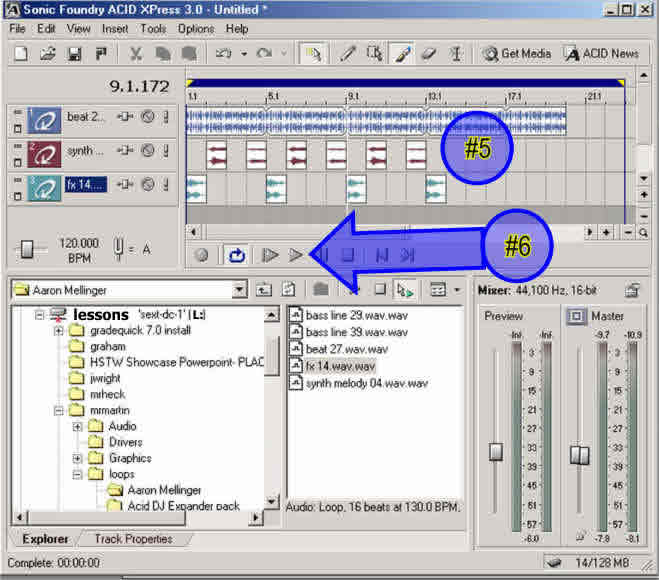Expand the Audio folder in tree
Screen dimensions: 659x580
click(77, 426)
